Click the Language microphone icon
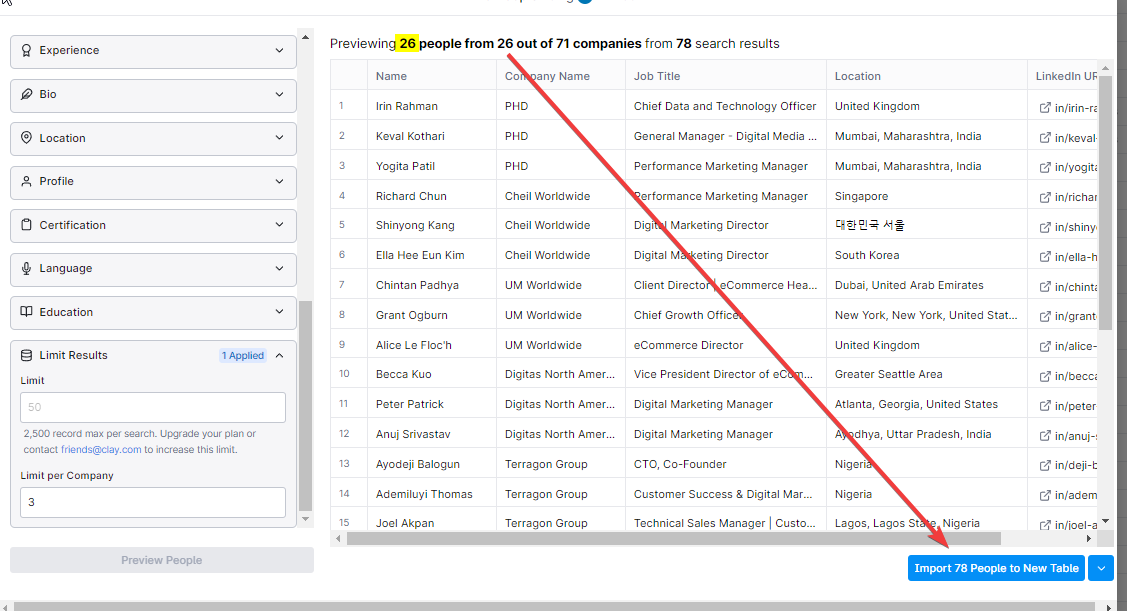Screen dimensions: 1127x611 26,269
